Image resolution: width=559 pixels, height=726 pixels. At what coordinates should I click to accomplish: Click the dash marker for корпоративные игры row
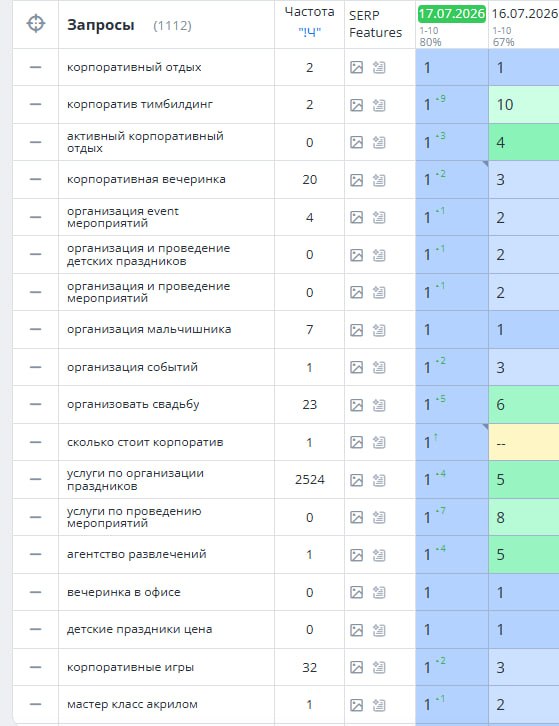tap(36, 667)
